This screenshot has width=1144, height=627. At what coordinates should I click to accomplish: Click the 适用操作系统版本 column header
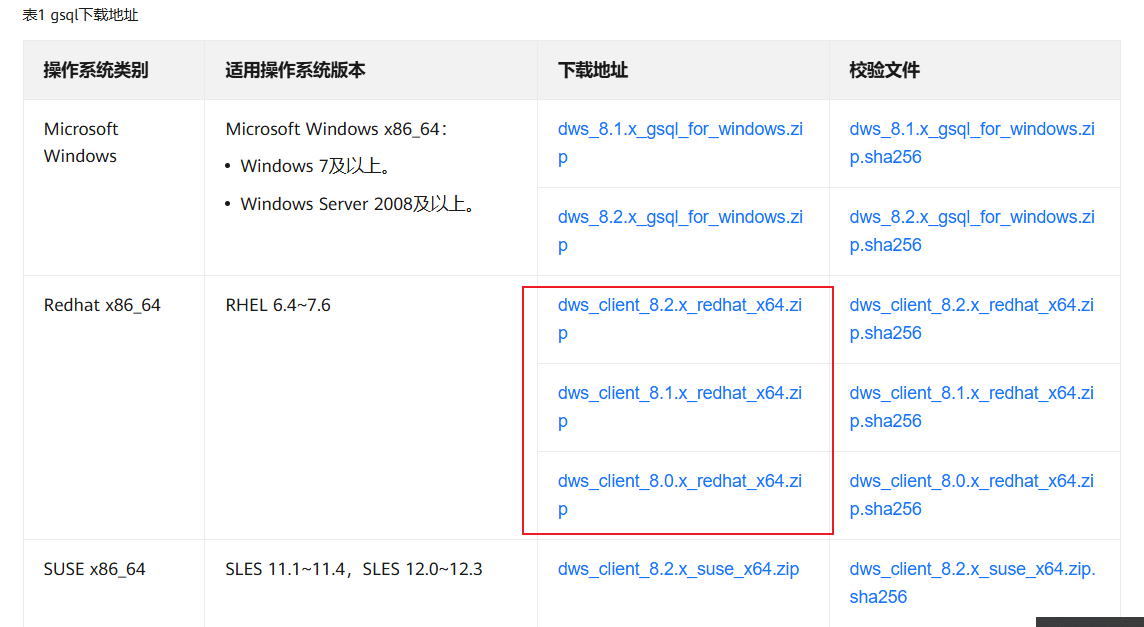pos(295,70)
